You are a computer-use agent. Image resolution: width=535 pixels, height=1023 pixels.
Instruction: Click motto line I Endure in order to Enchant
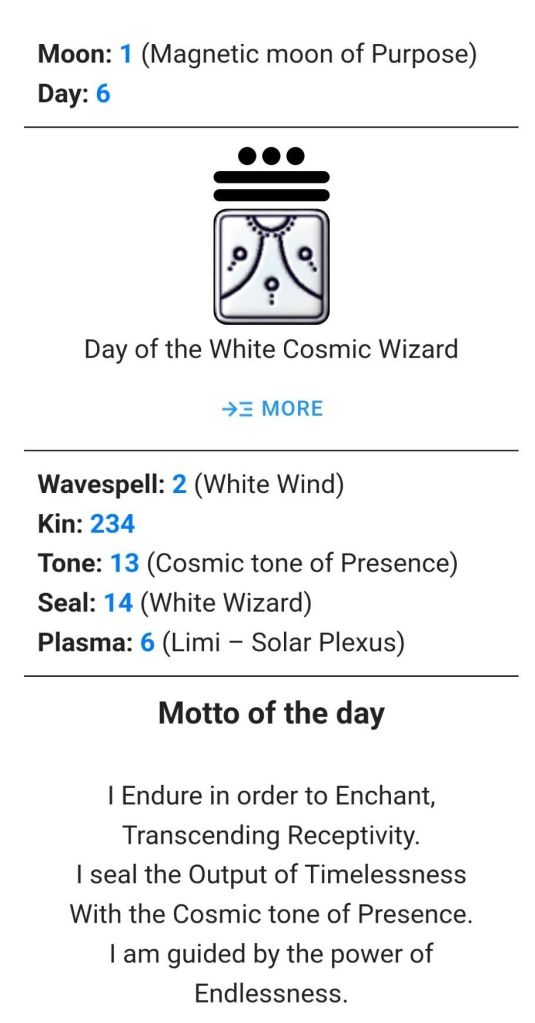[x=271, y=796]
